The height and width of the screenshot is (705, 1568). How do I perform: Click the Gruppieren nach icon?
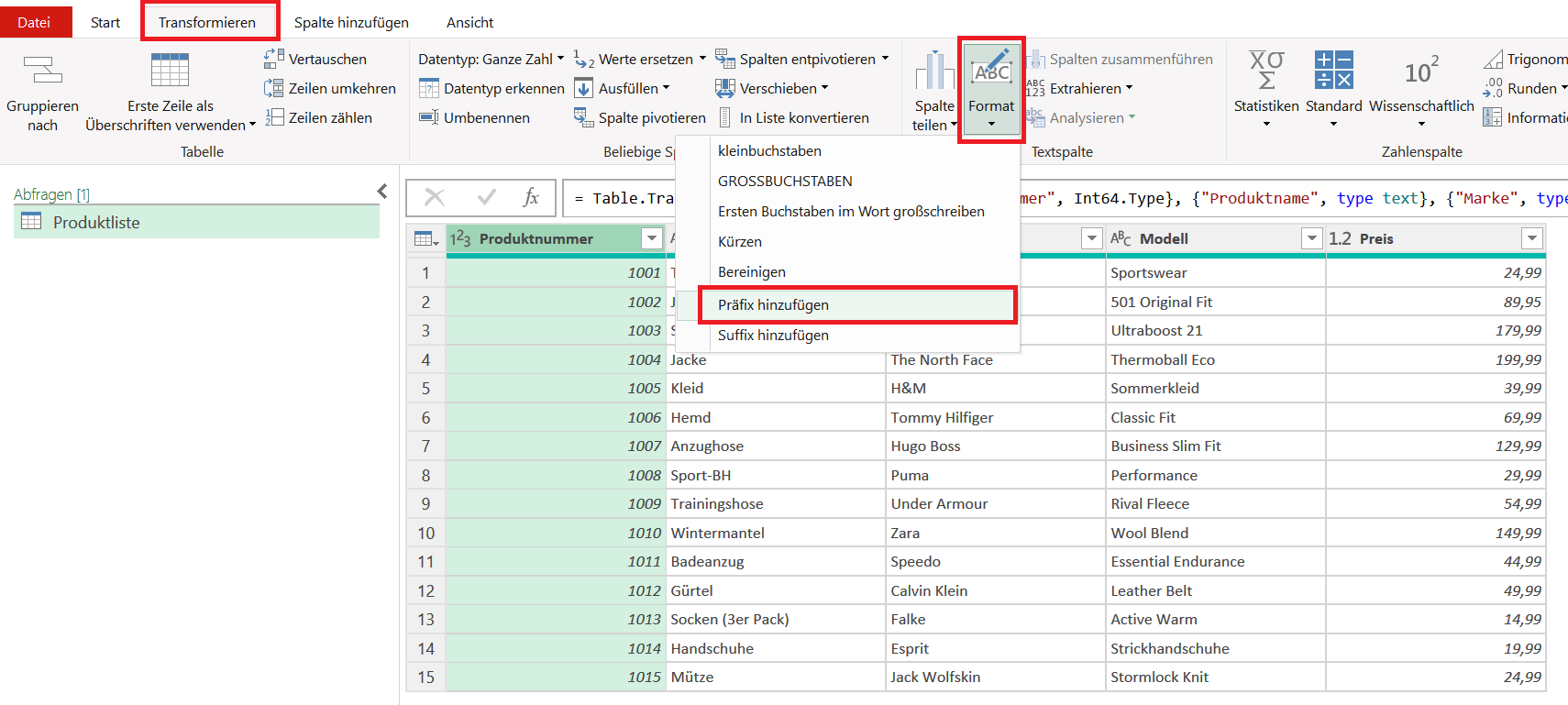(x=42, y=70)
